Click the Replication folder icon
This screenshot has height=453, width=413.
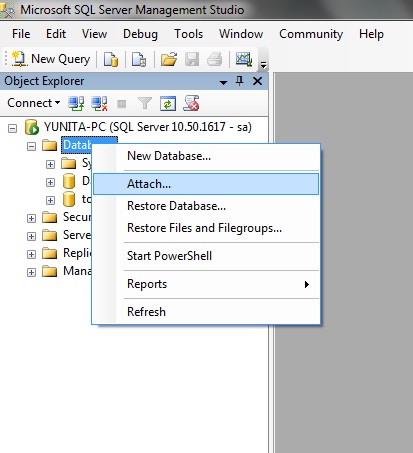click(x=50, y=253)
